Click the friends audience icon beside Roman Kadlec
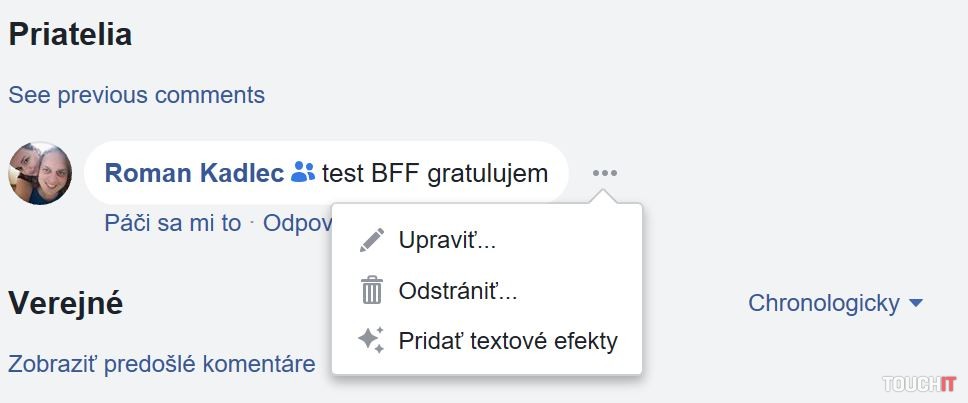This screenshot has height=403, width=968. [303, 173]
